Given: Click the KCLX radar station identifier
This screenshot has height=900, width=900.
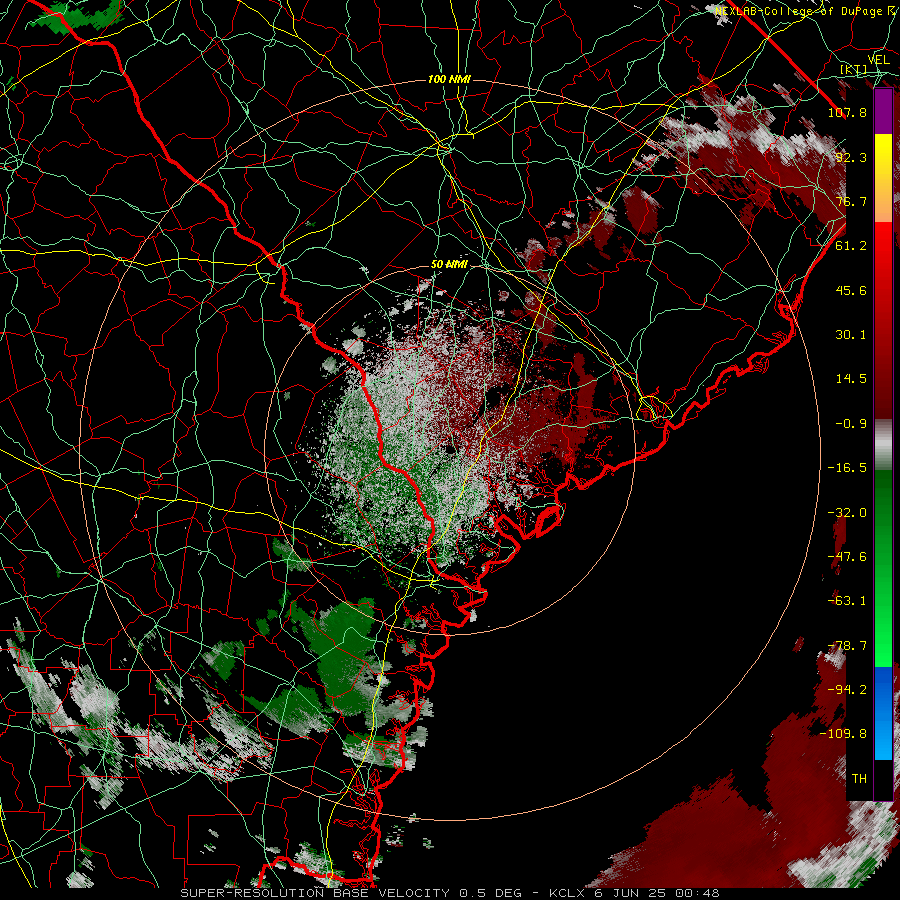Looking at the screenshot, I should coord(568,893).
